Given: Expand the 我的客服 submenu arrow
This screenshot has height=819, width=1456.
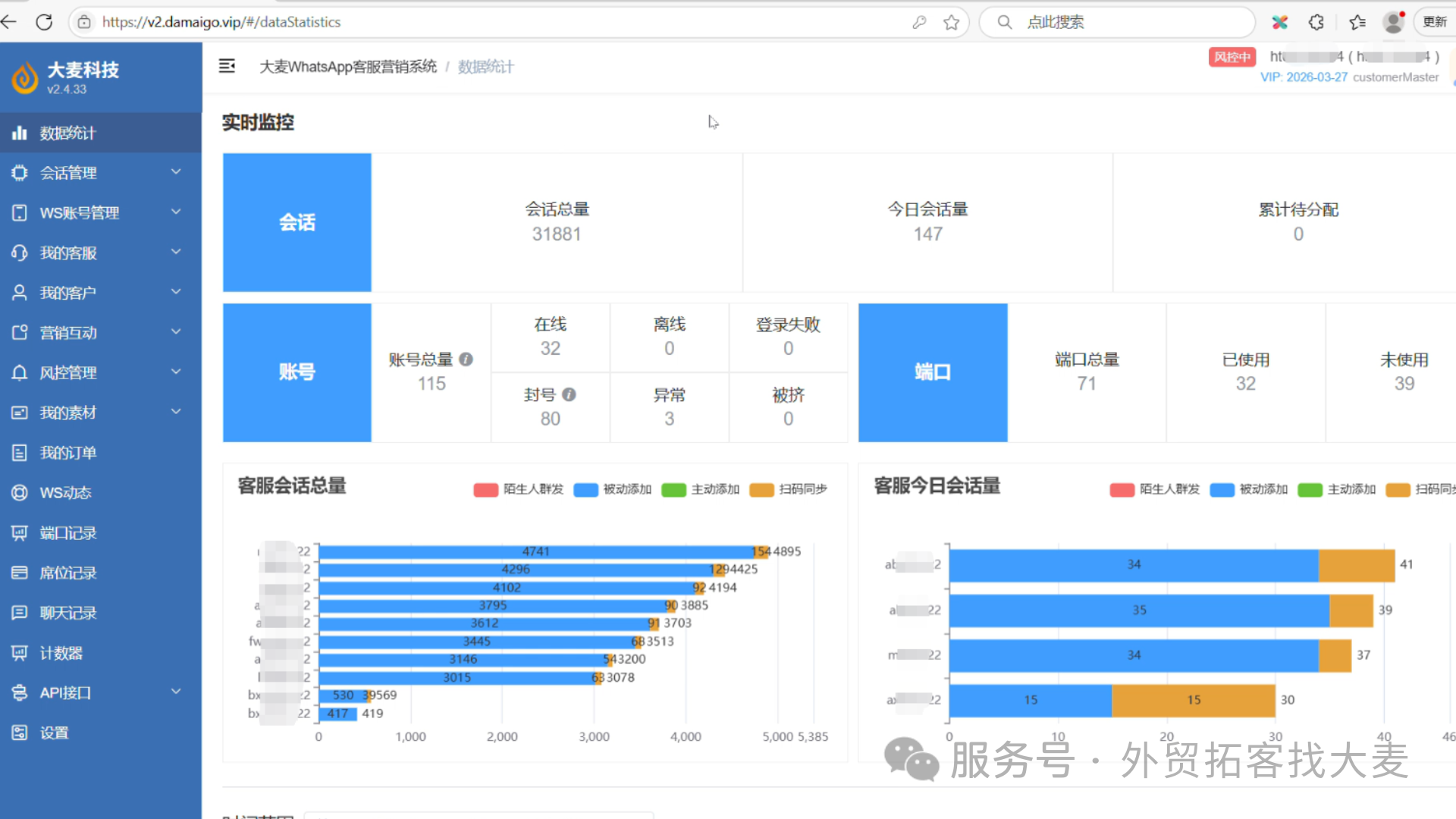Looking at the screenshot, I should point(176,253).
